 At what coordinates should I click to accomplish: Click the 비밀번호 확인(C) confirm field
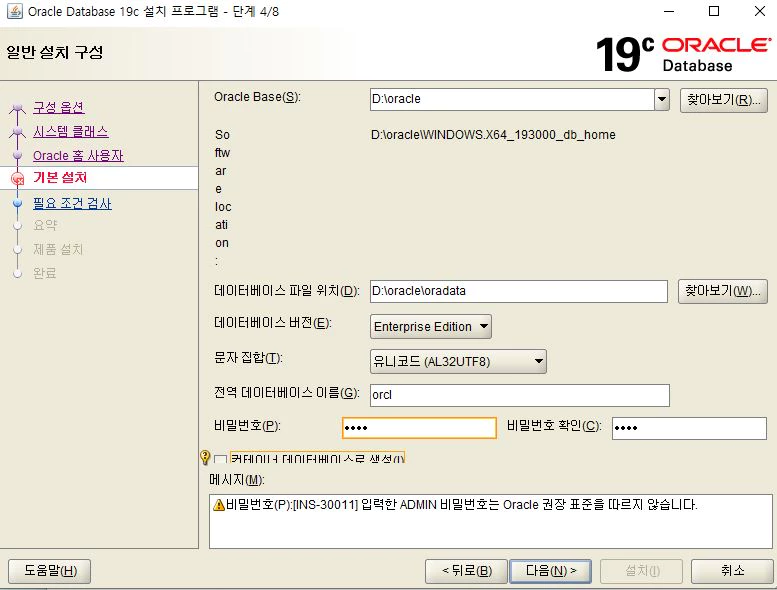click(x=689, y=429)
